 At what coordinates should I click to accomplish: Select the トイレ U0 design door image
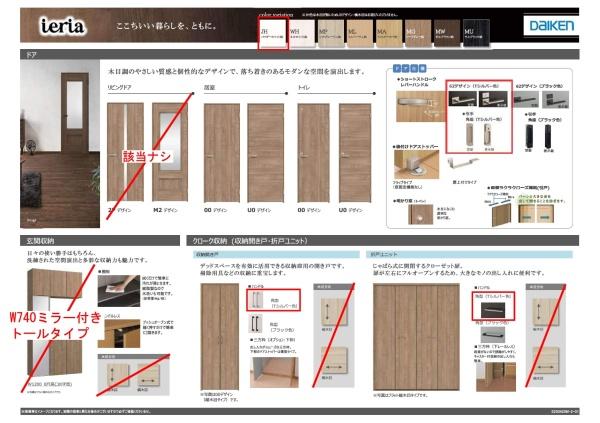(355, 153)
